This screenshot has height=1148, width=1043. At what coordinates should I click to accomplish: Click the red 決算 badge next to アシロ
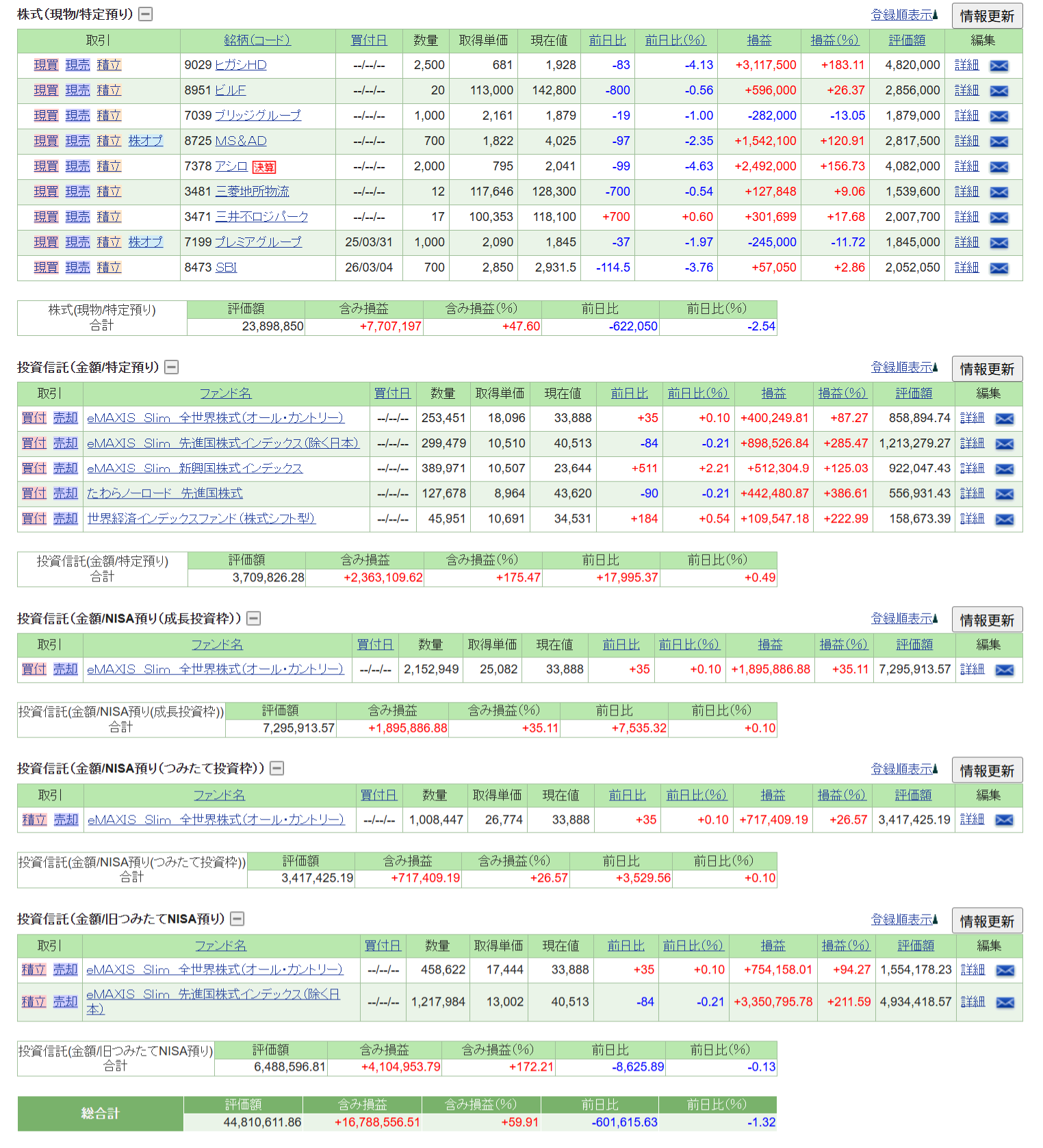tap(264, 167)
